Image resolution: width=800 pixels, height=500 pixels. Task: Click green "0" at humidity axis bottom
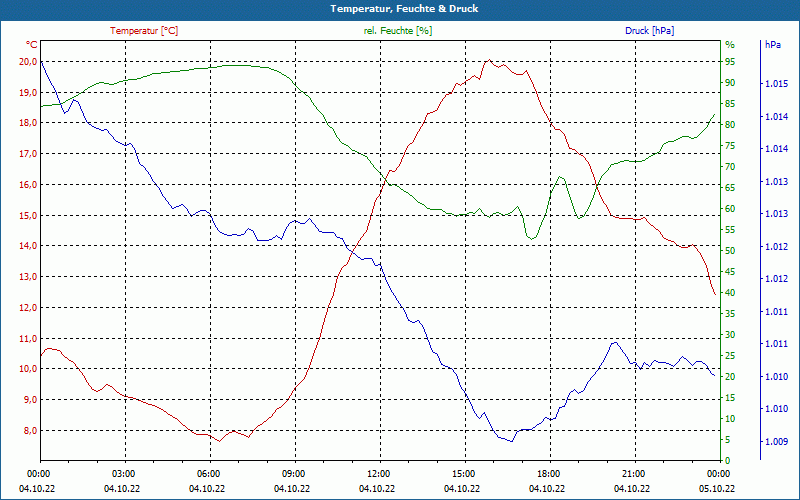pyautogui.click(x=728, y=461)
